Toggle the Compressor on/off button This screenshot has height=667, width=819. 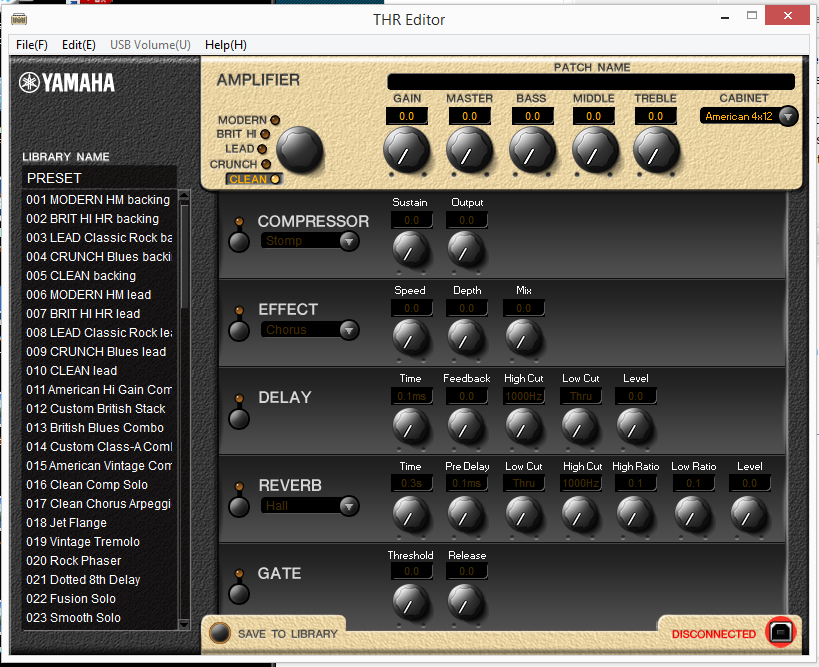coord(238,242)
